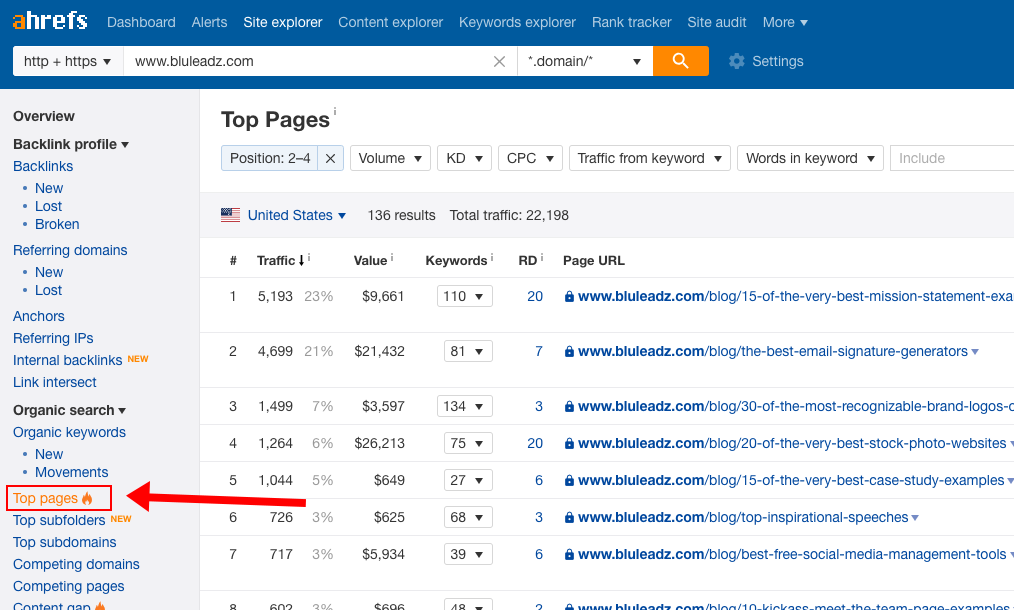This screenshot has height=610, width=1014.
Task: Click the flame icon beside Top pages
Action: click(87, 497)
